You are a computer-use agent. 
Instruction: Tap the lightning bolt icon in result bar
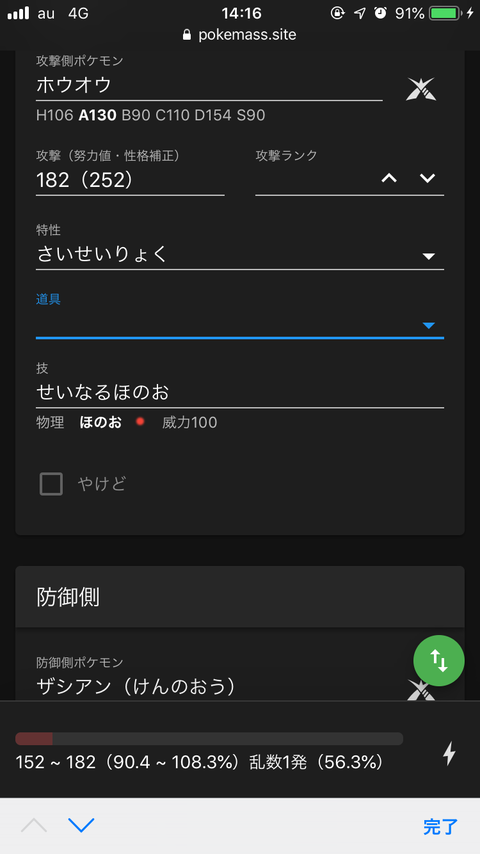click(x=449, y=754)
